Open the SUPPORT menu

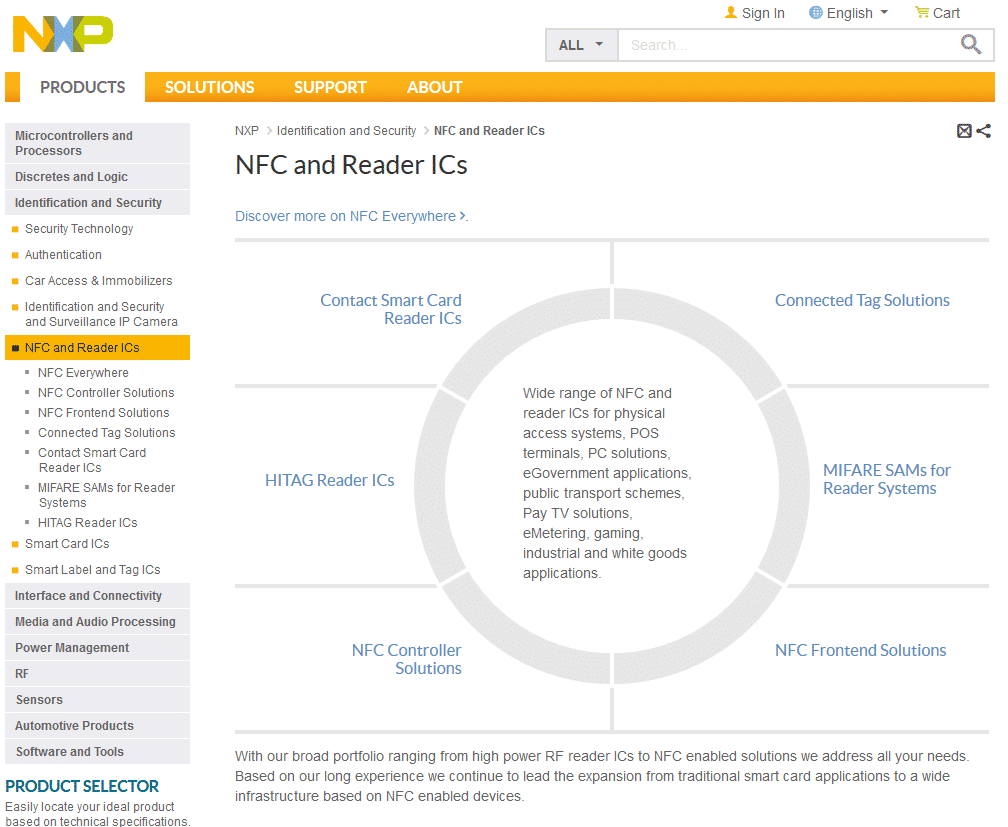click(x=330, y=87)
